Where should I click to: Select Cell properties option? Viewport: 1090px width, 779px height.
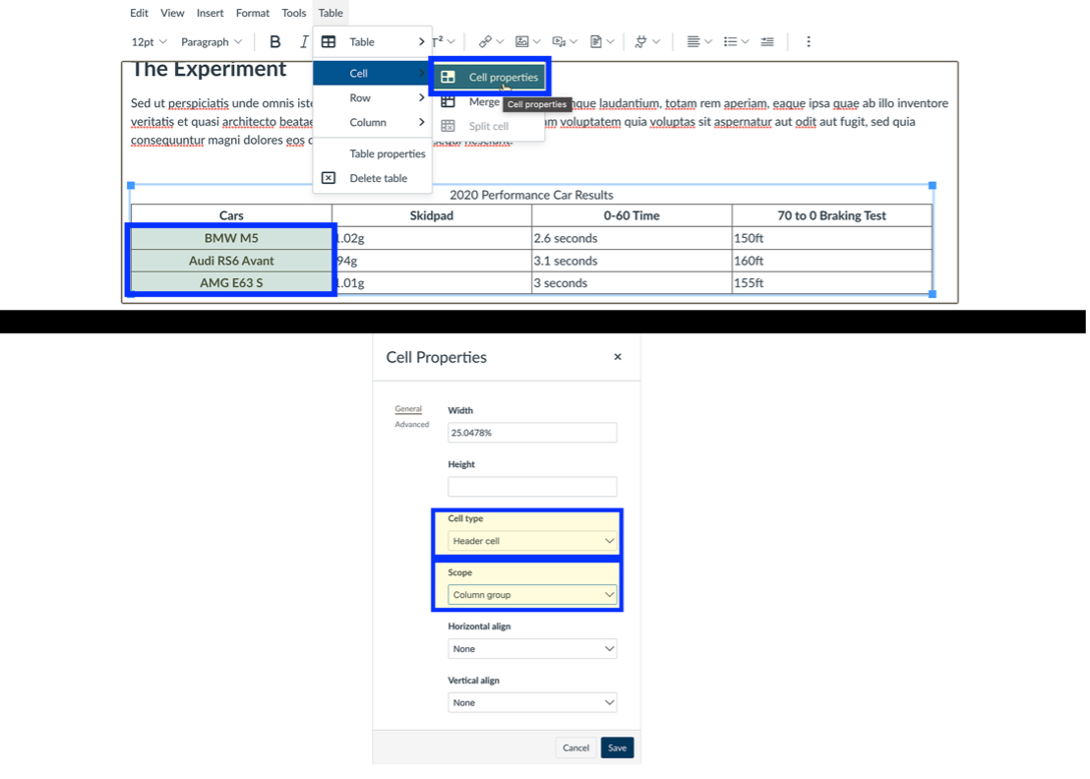tap(489, 77)
